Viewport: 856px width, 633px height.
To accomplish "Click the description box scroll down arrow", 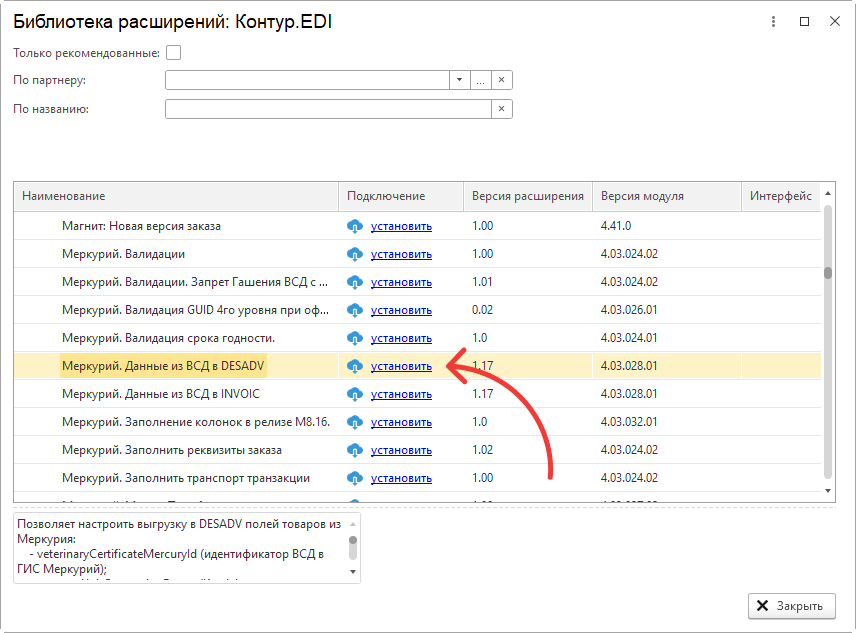I will [x=353, y=572].
